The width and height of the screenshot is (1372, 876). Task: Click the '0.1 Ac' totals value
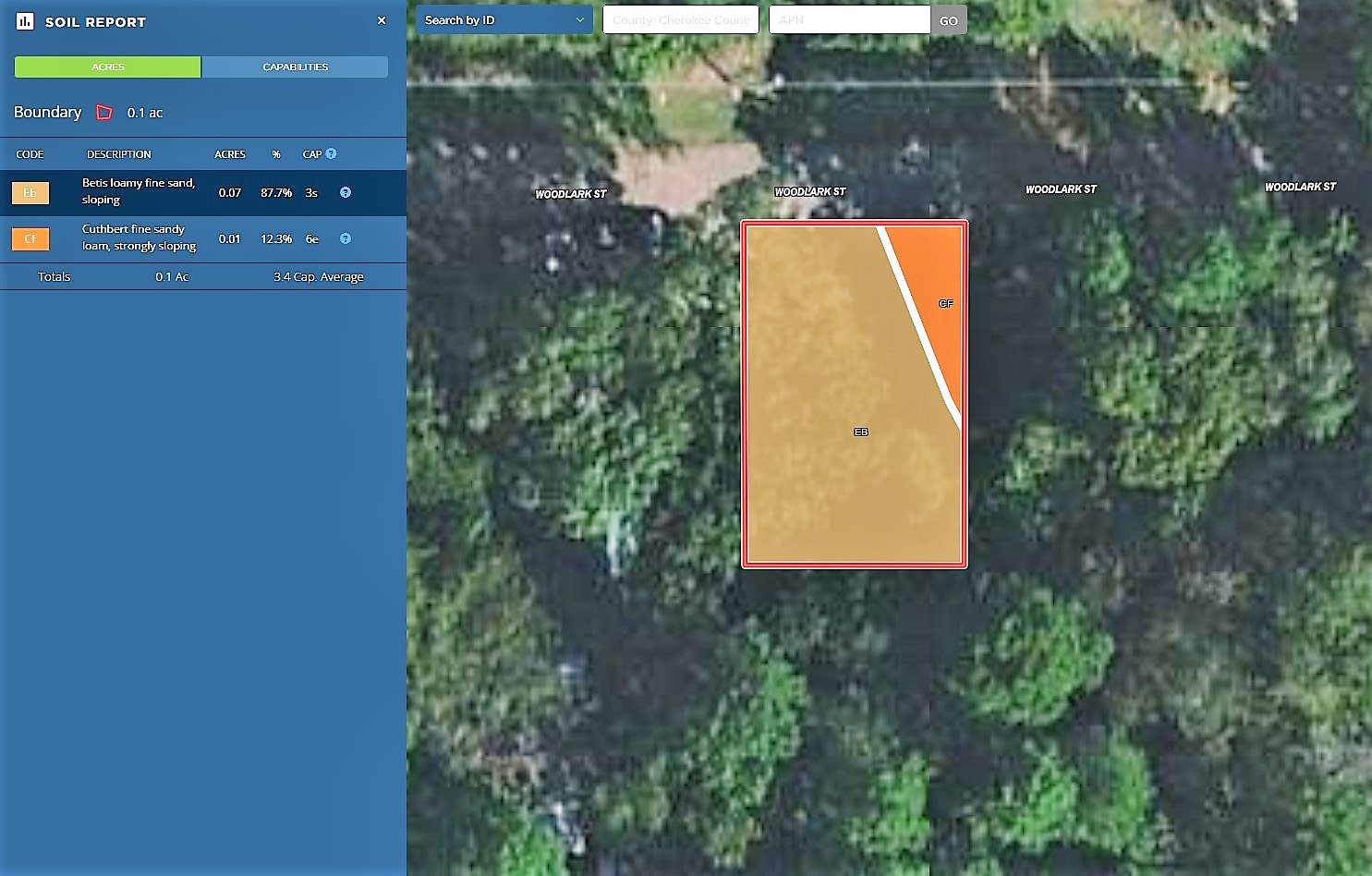(x=172, y=276)
